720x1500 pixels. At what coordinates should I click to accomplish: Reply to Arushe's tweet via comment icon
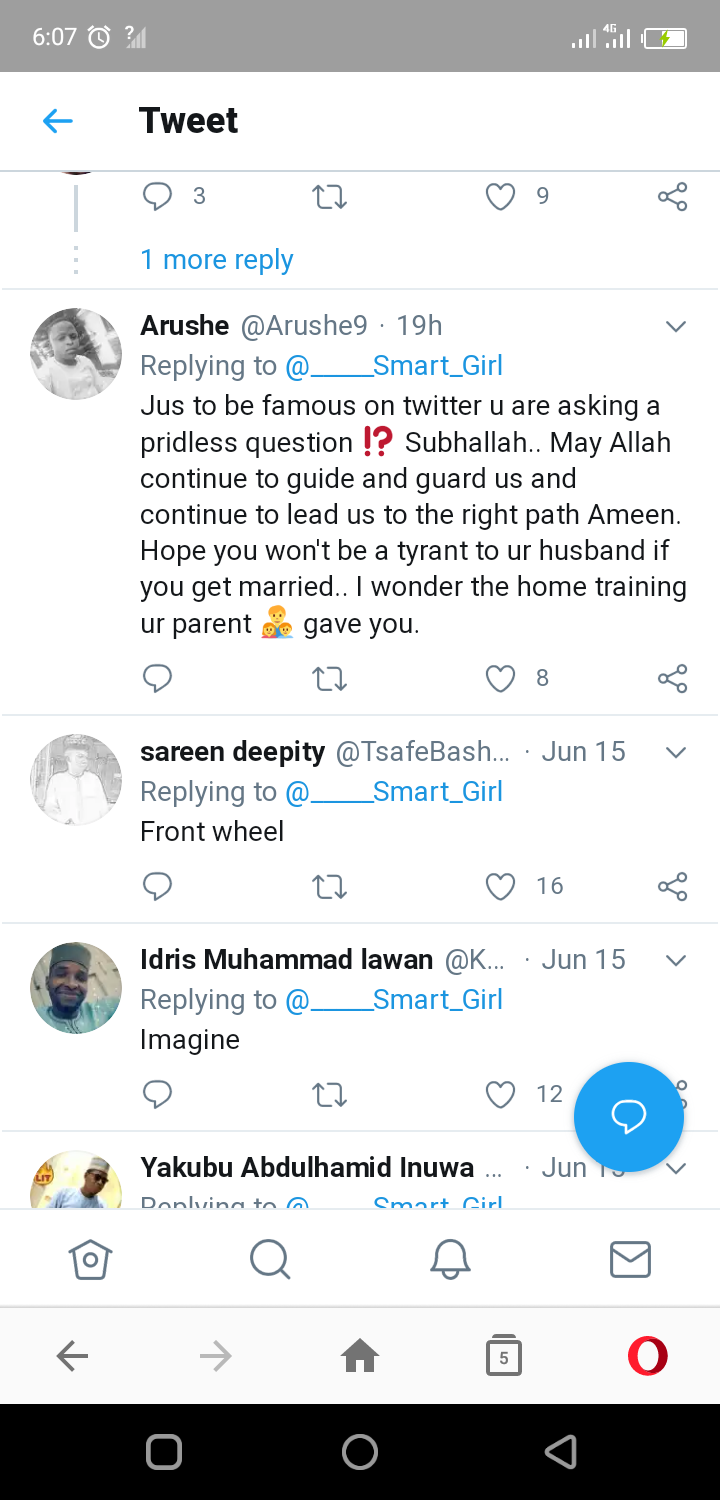[157, 679]
